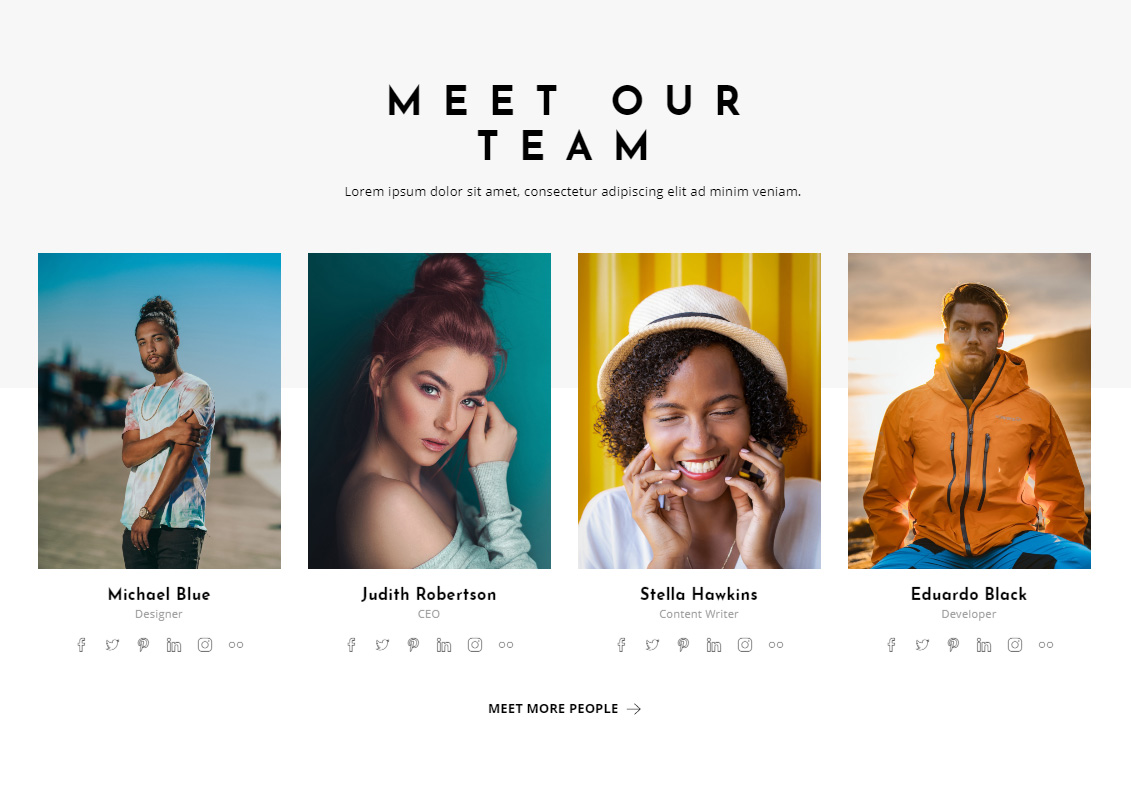Open Michael Blue's Flickr icon
Viewport: 1131px width, 800px height.
click(x=236, y=645)
